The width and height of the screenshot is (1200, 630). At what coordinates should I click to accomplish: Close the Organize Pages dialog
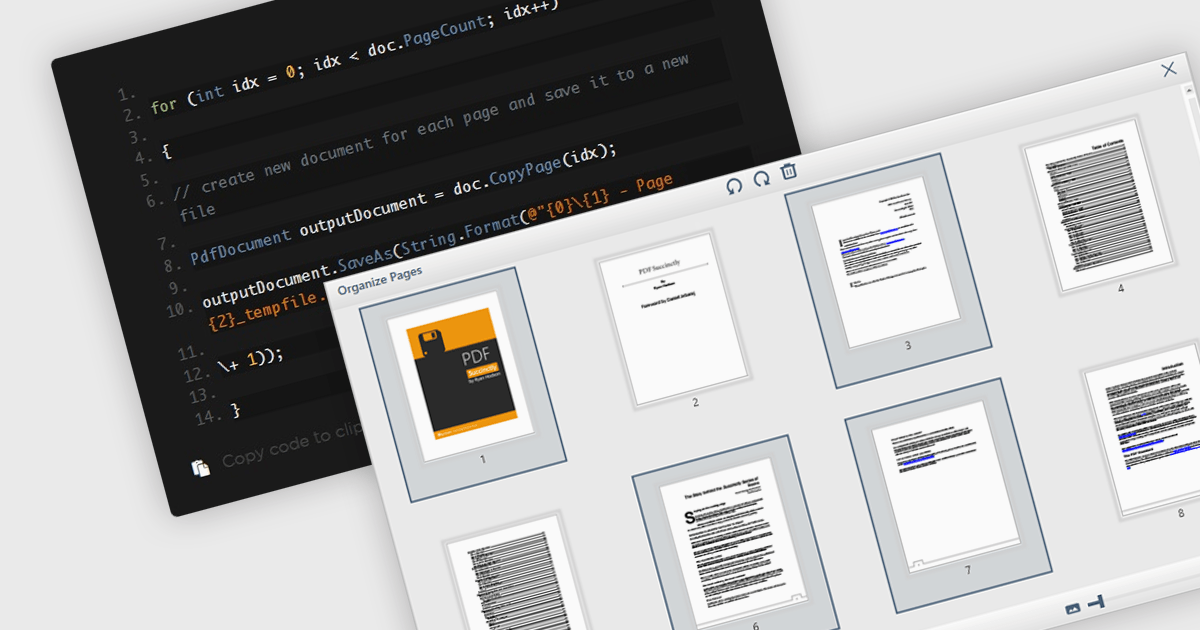click(1168, 69)
